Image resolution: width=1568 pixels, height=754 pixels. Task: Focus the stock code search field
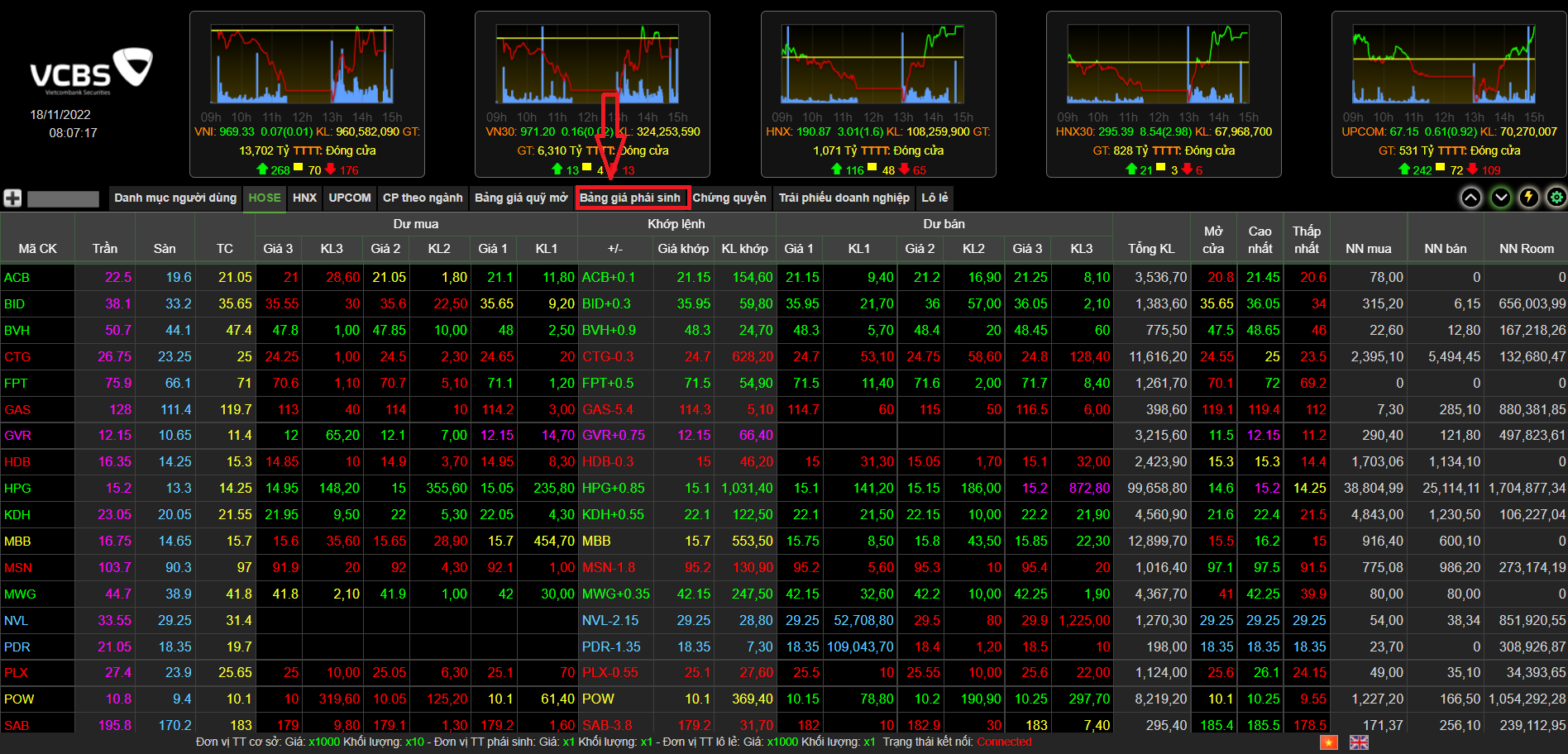[x=63, y=198]
